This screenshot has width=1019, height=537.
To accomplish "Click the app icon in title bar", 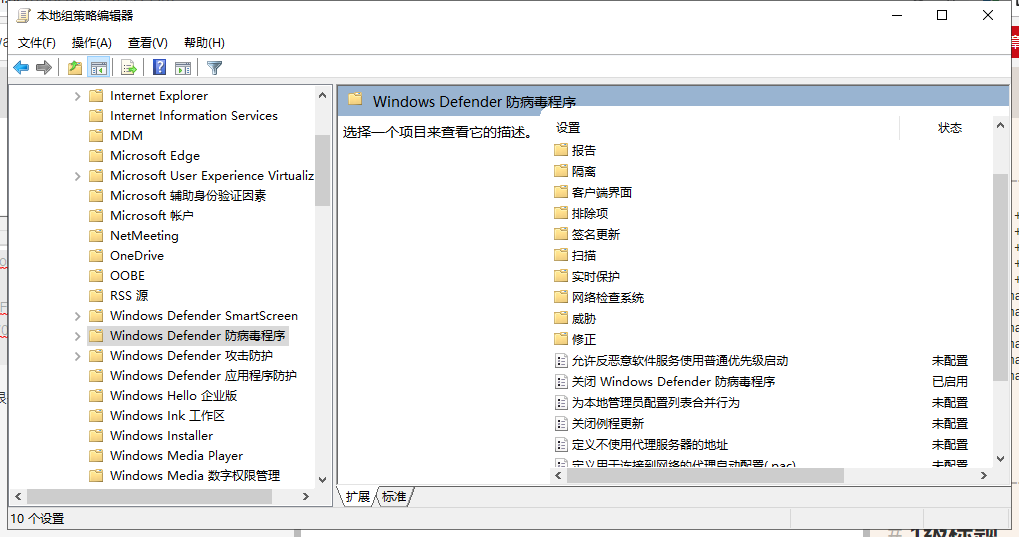I will (x=23, y=15).
